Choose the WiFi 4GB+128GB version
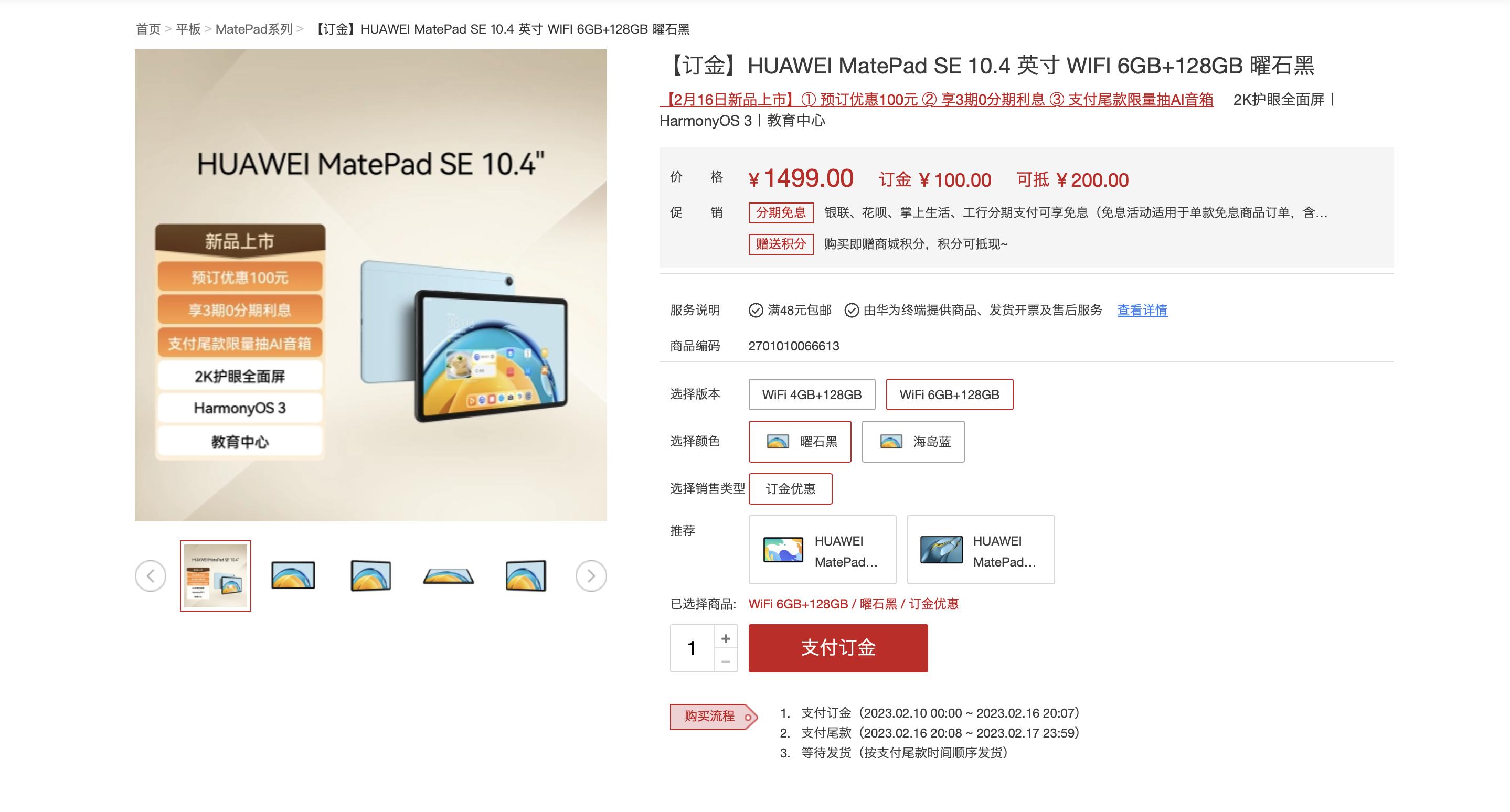 click(812, 394)
